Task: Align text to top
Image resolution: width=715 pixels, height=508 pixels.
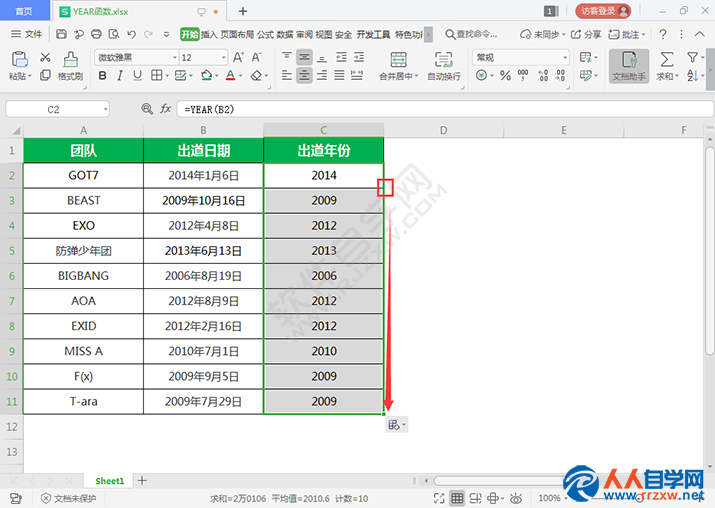Action: 286,57
